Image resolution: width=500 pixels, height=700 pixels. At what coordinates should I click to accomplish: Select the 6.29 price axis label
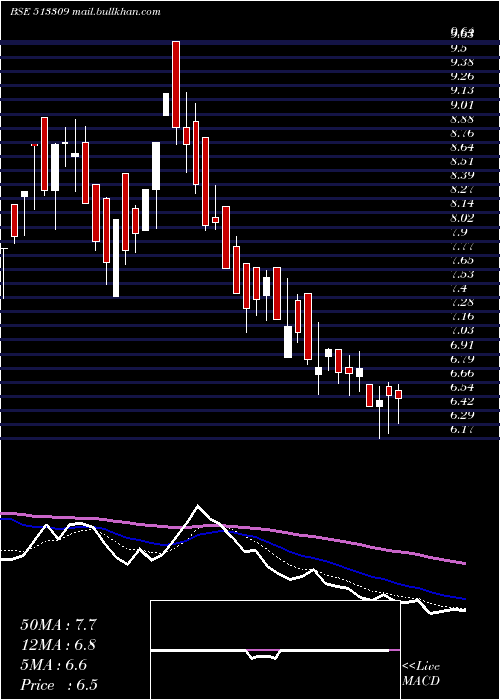[462, 415]
